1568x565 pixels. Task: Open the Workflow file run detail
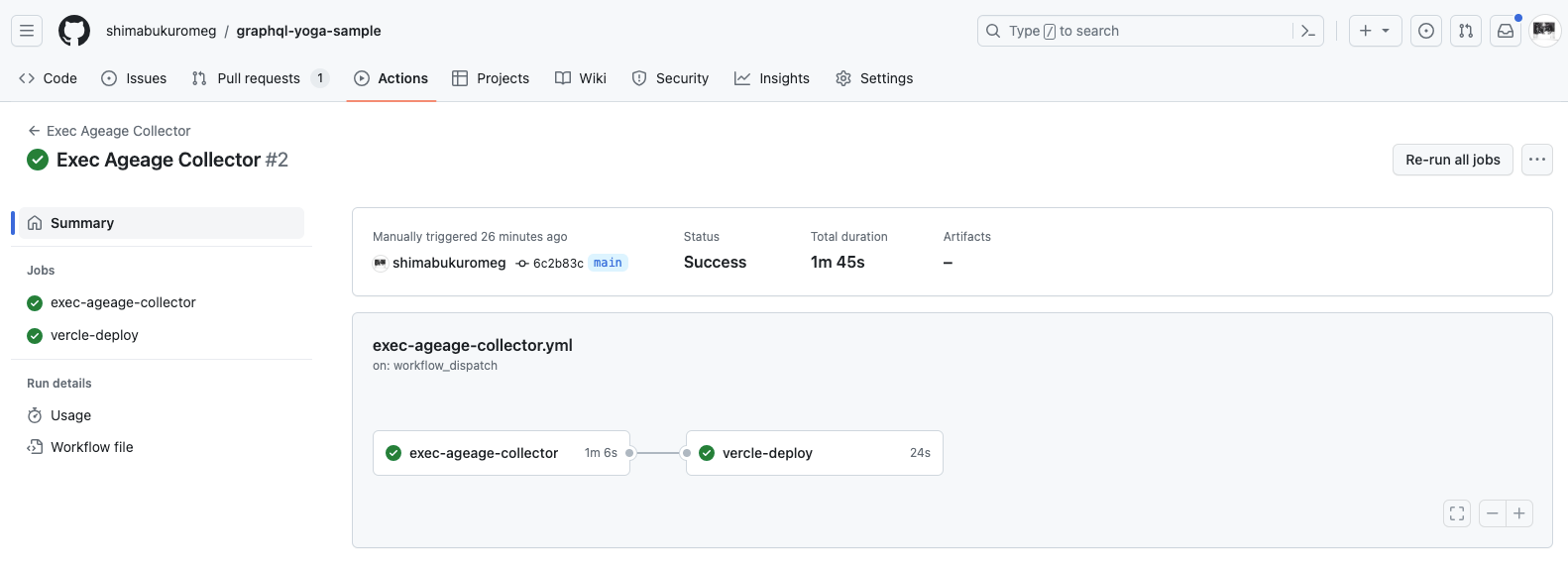pos(91,447)
